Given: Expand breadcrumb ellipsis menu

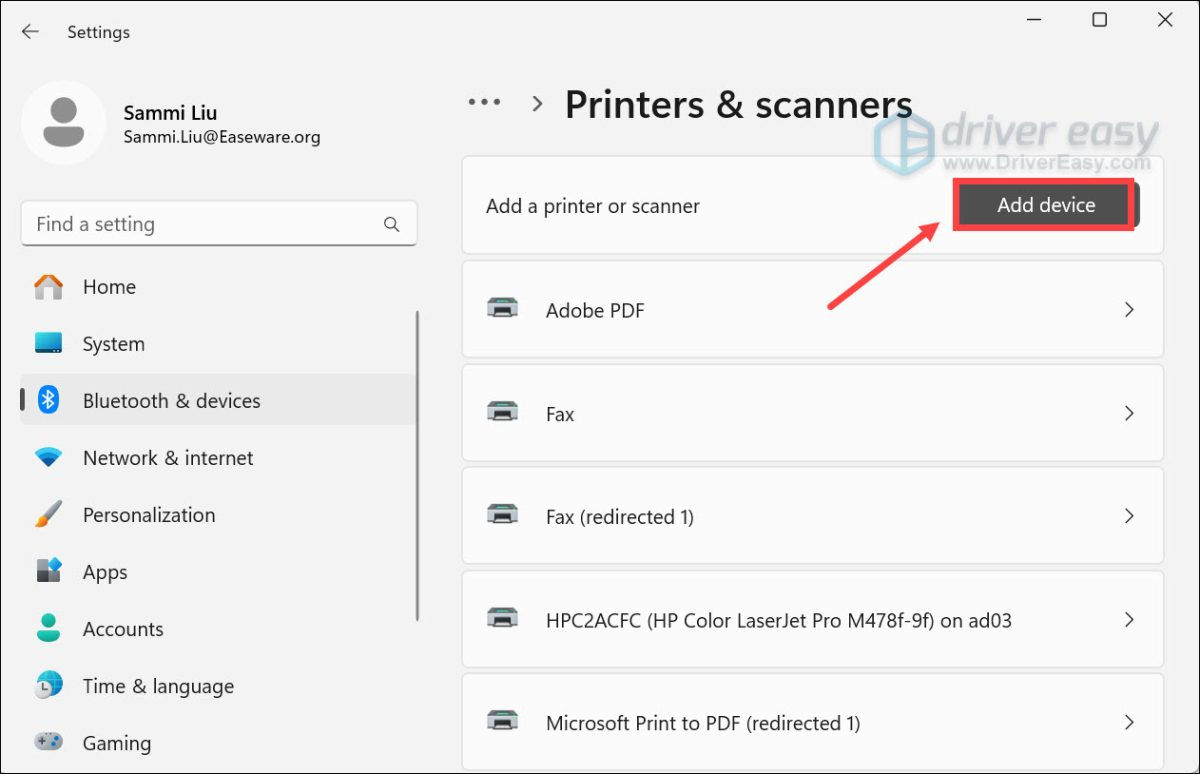Looking at the screenshot, I should click(485, 103).
